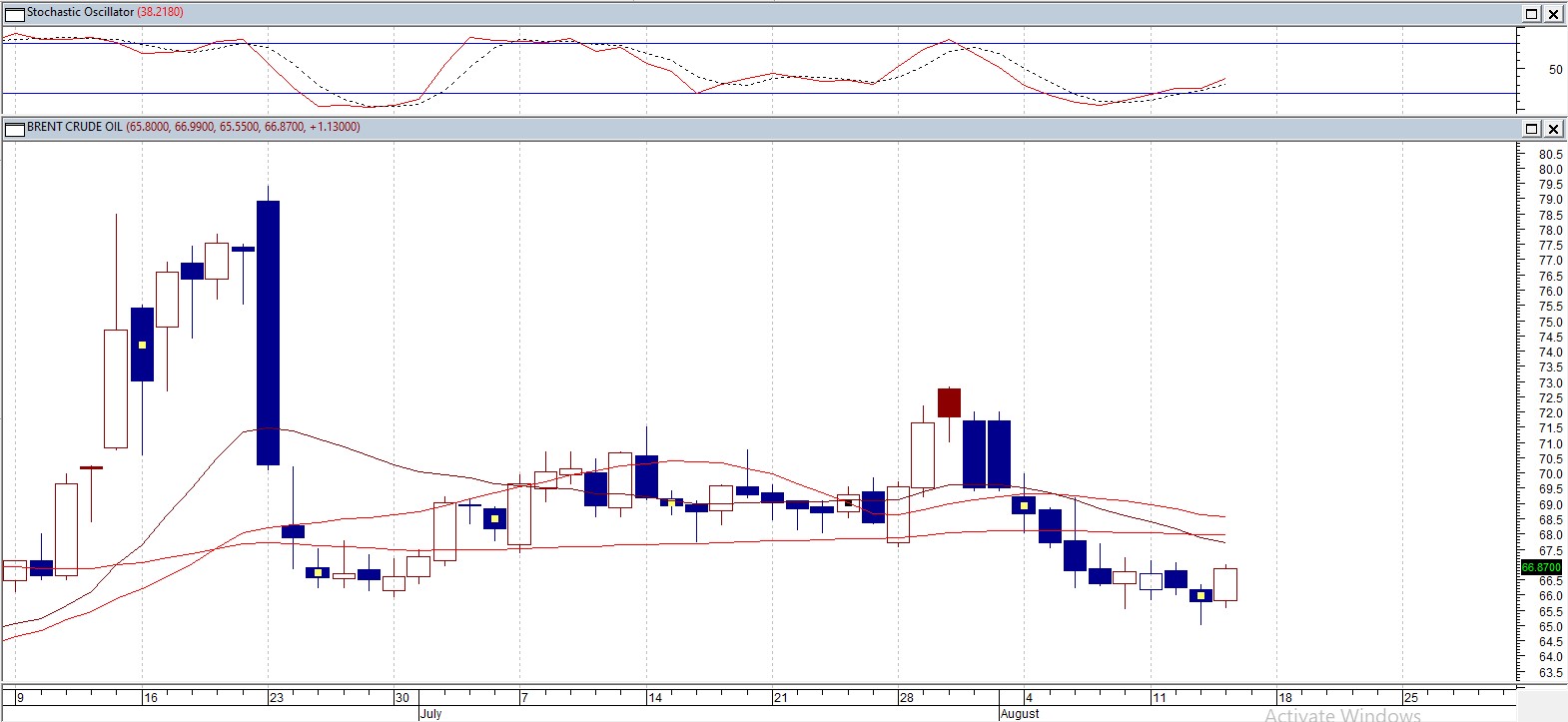The width and height of the screenshot is (1568, 722).
Task: Click the 50 level on stochastic scale
Action: (x=1555, y=70)
